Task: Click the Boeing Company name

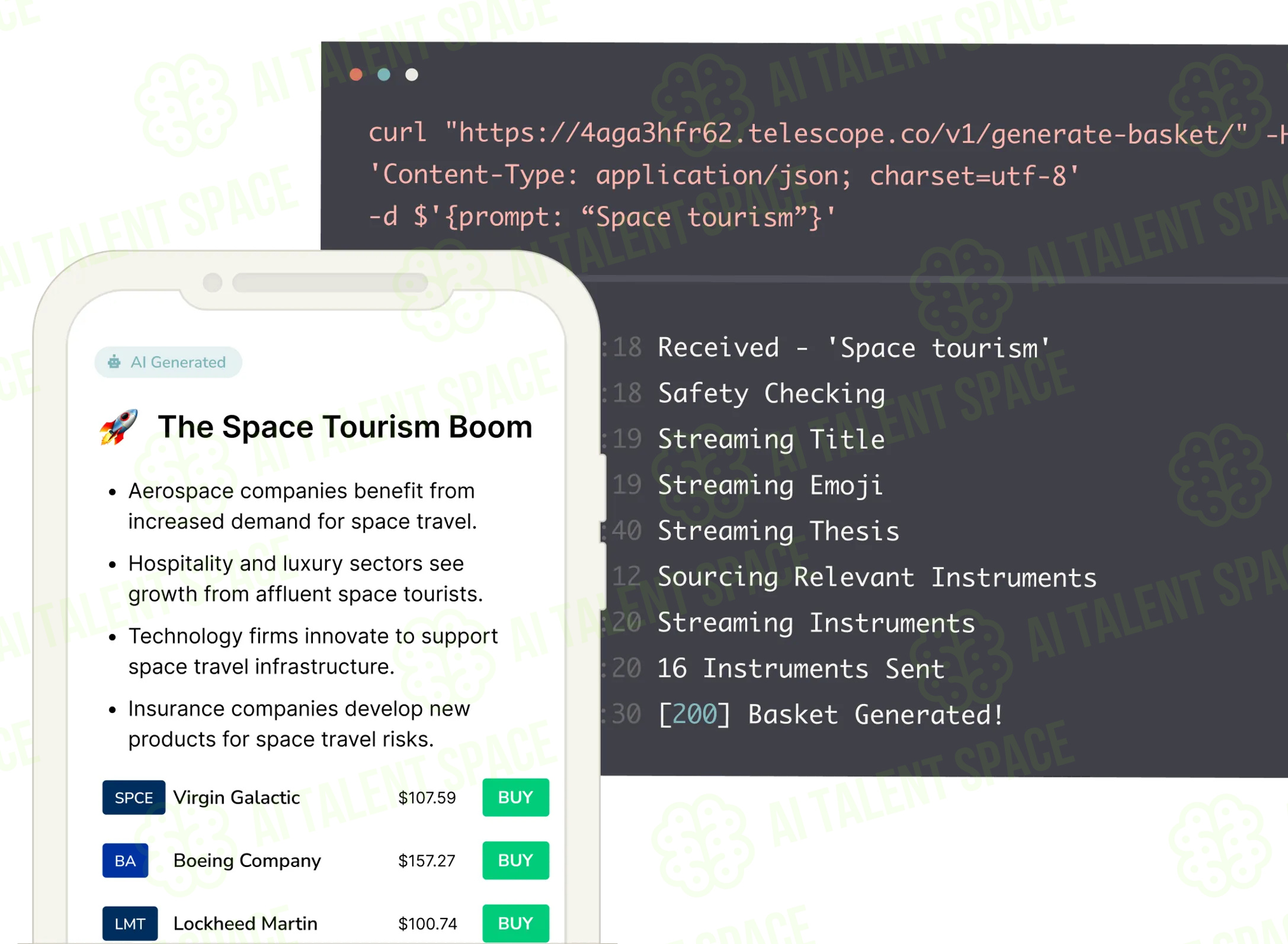Action: [247, 860]
